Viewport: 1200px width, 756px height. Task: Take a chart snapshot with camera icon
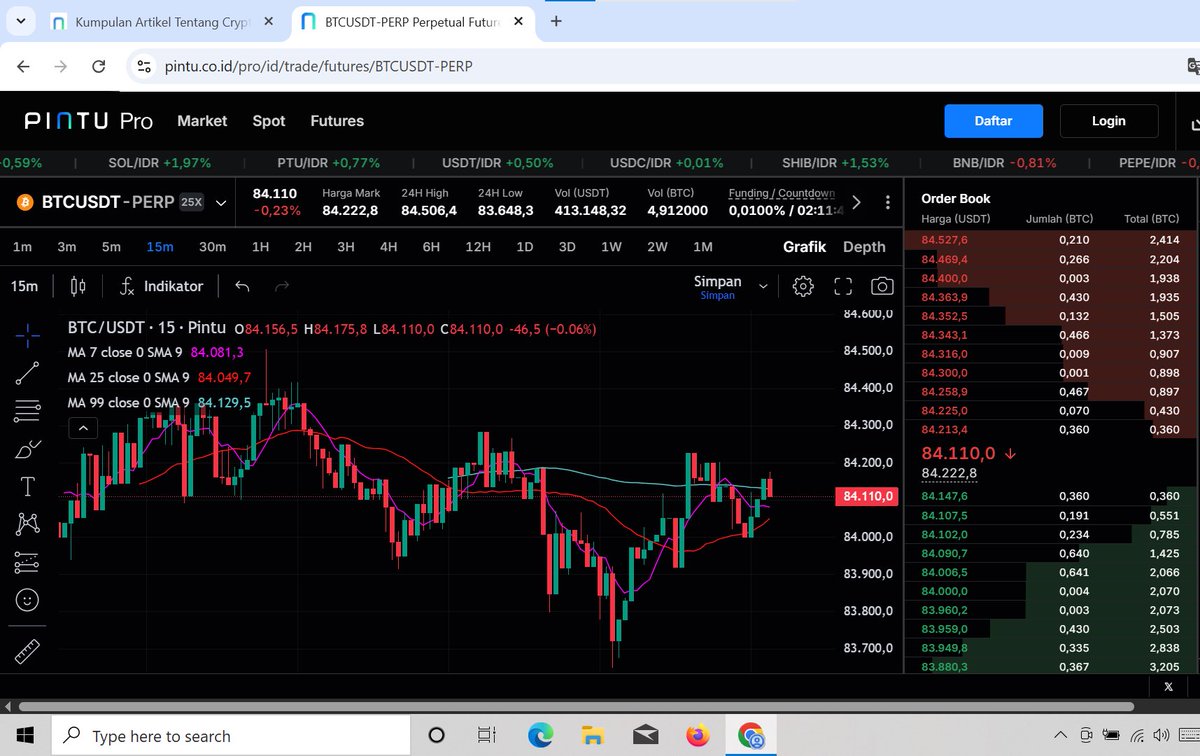[882, 287]
